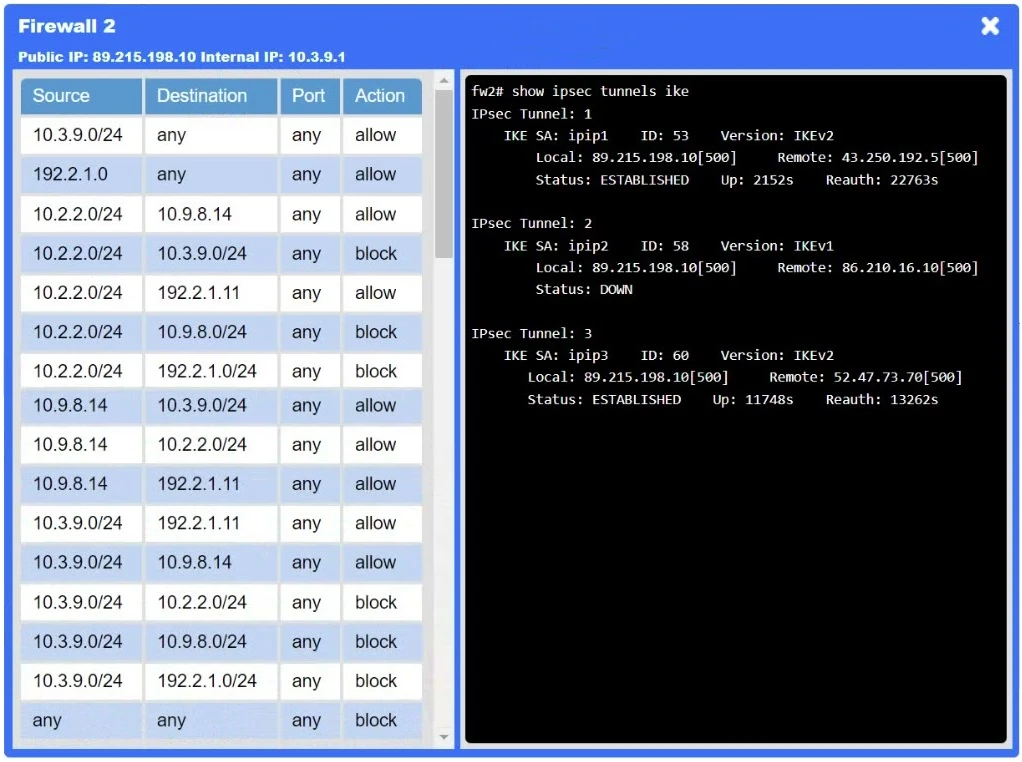
Task: Click the 'show ipsec tunnels ike' command line
Action: (x=580, y=91)
